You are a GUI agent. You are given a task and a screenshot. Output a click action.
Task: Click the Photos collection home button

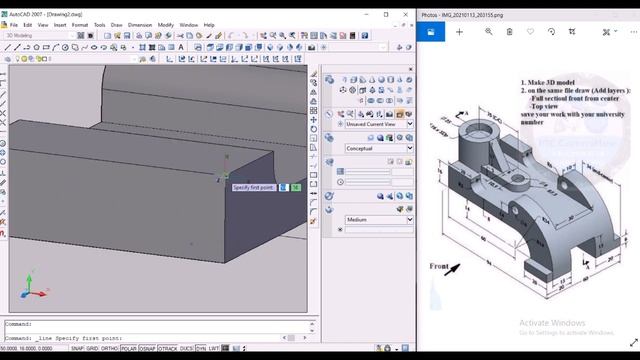431,32
